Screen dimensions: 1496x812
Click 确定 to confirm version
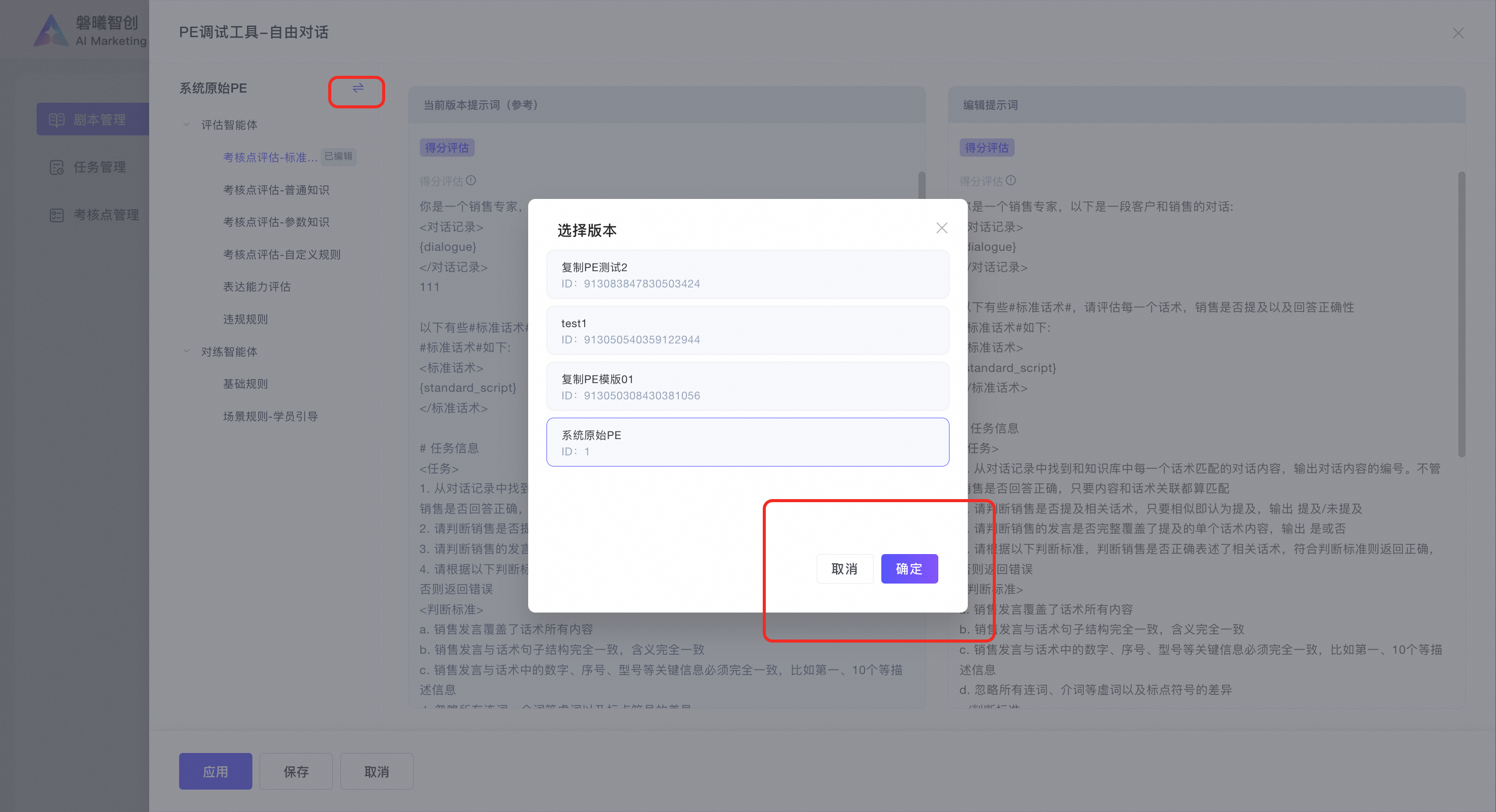click(909, 569)
